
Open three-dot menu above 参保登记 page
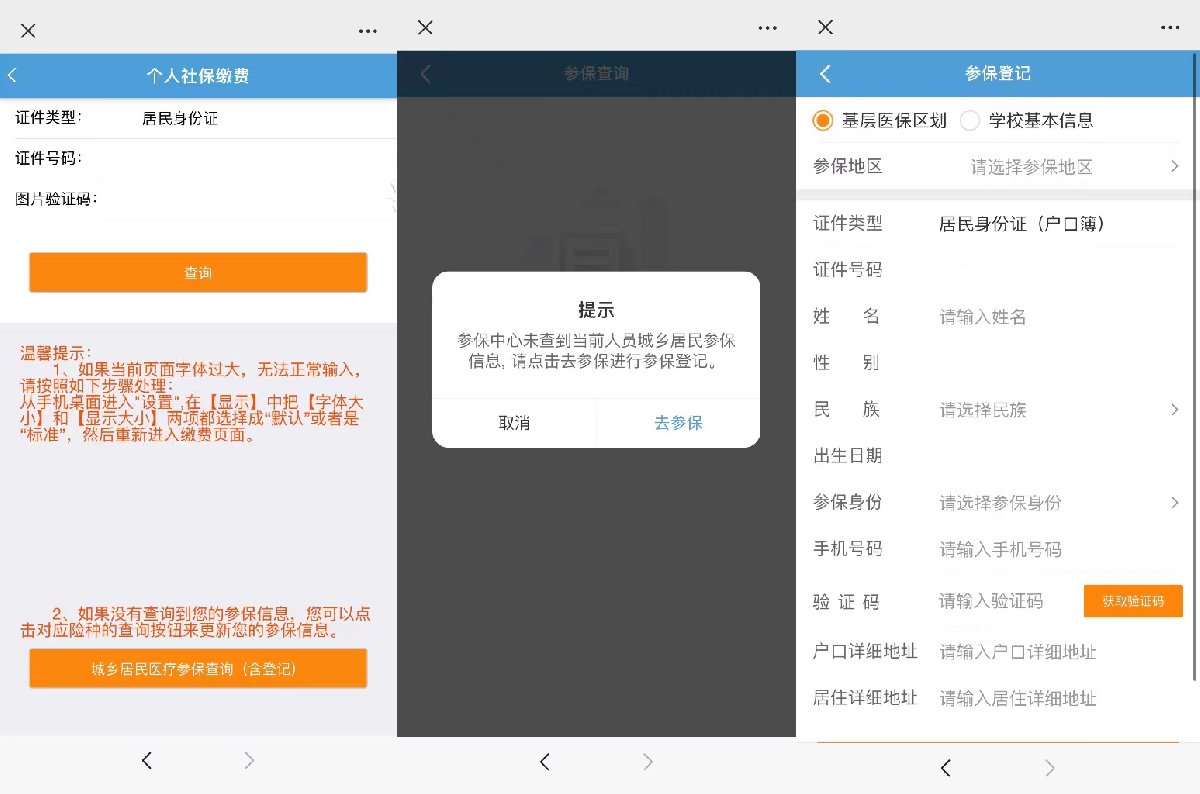pyautogui.click(x=1169, y=28)
